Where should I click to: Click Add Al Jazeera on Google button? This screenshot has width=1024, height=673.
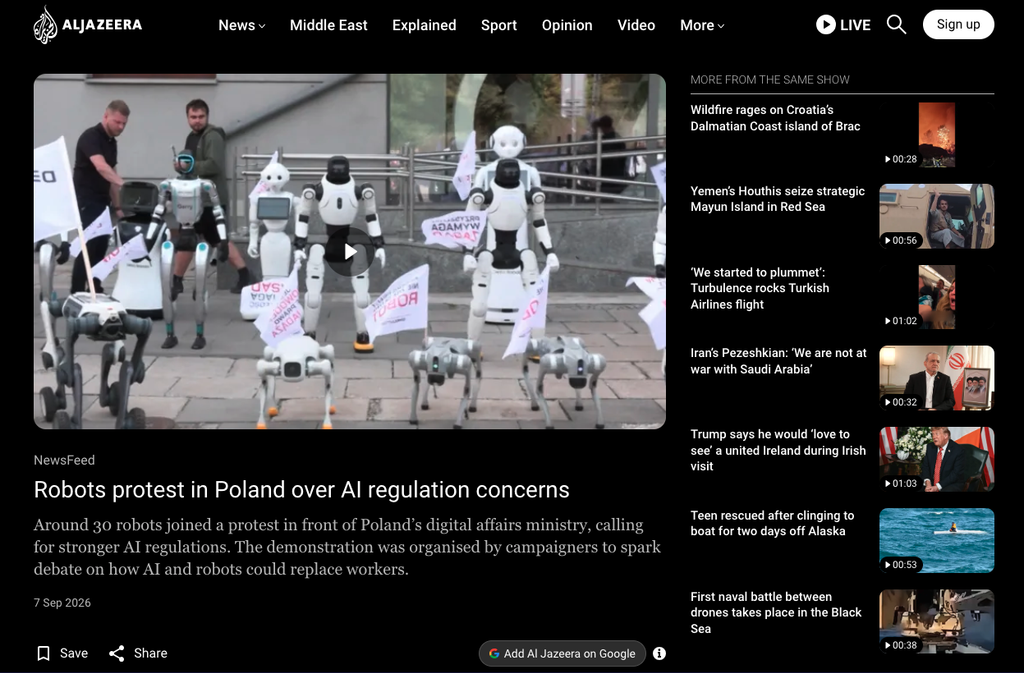[x=562, y=653]
